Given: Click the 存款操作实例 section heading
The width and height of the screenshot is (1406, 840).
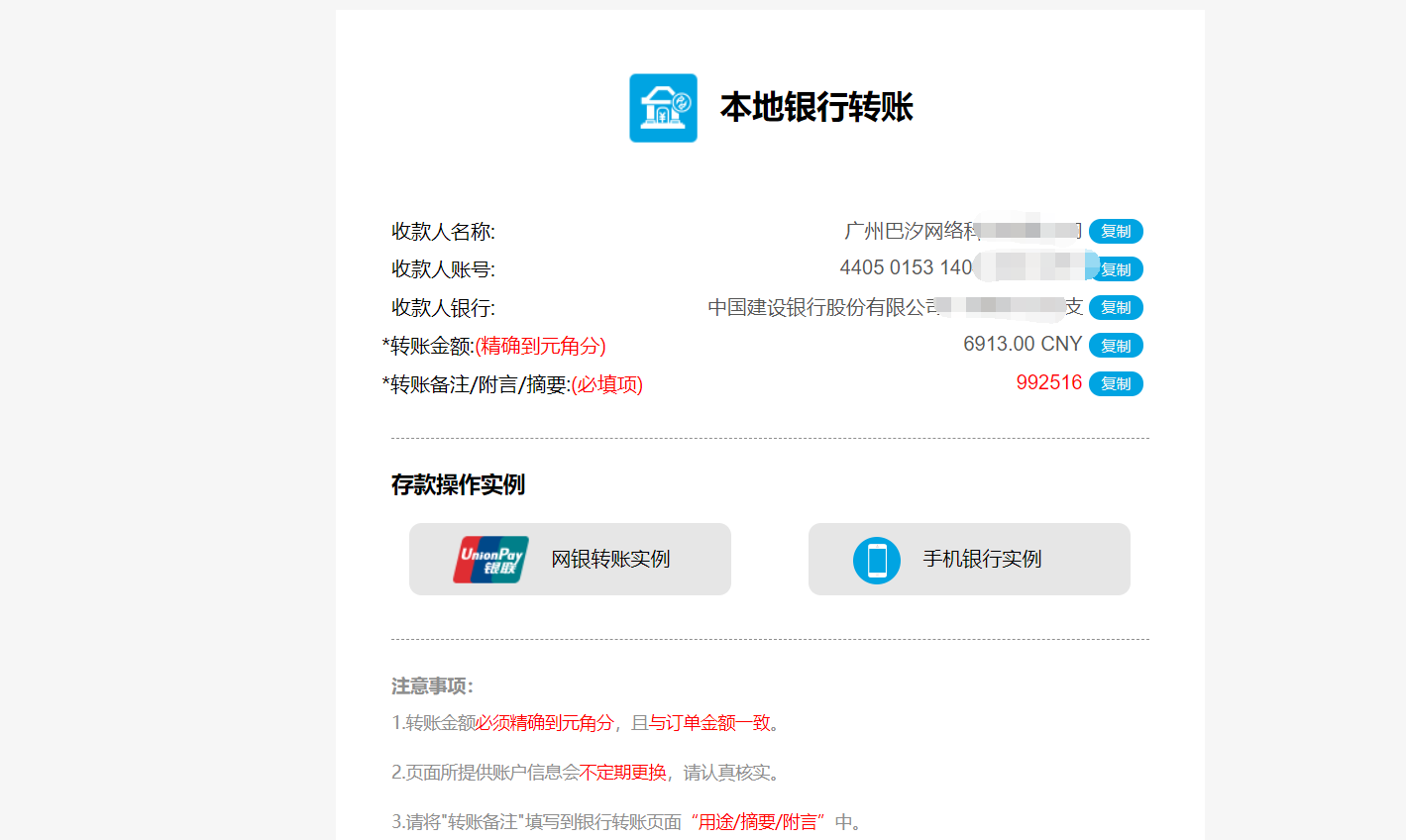Looking at the screenshot, I should [x=458, y=484].
